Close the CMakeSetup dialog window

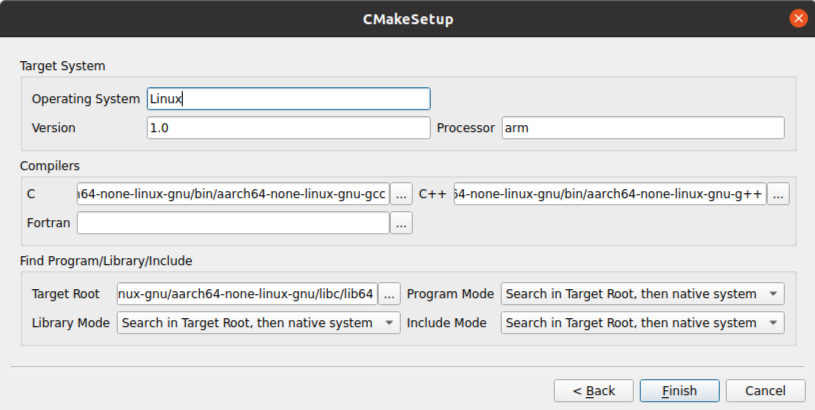(798, 19)
